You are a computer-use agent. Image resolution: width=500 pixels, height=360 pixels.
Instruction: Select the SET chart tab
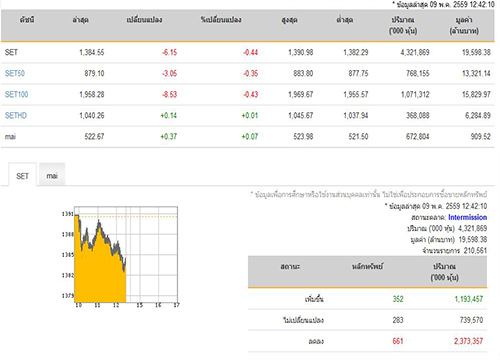[x=22, y=176]
